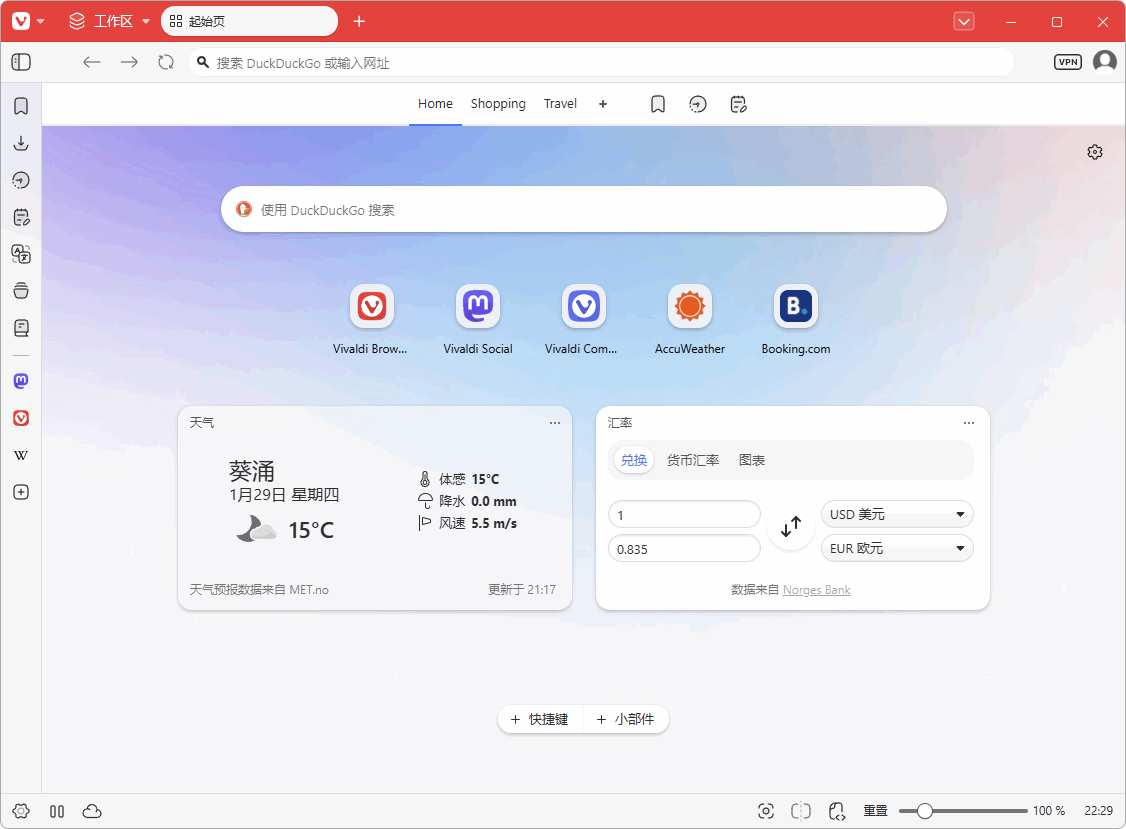Open the 工作区 workspaces dropdown
The height and width of the screenshot is (829, 1126).
(x=110, y=21)
